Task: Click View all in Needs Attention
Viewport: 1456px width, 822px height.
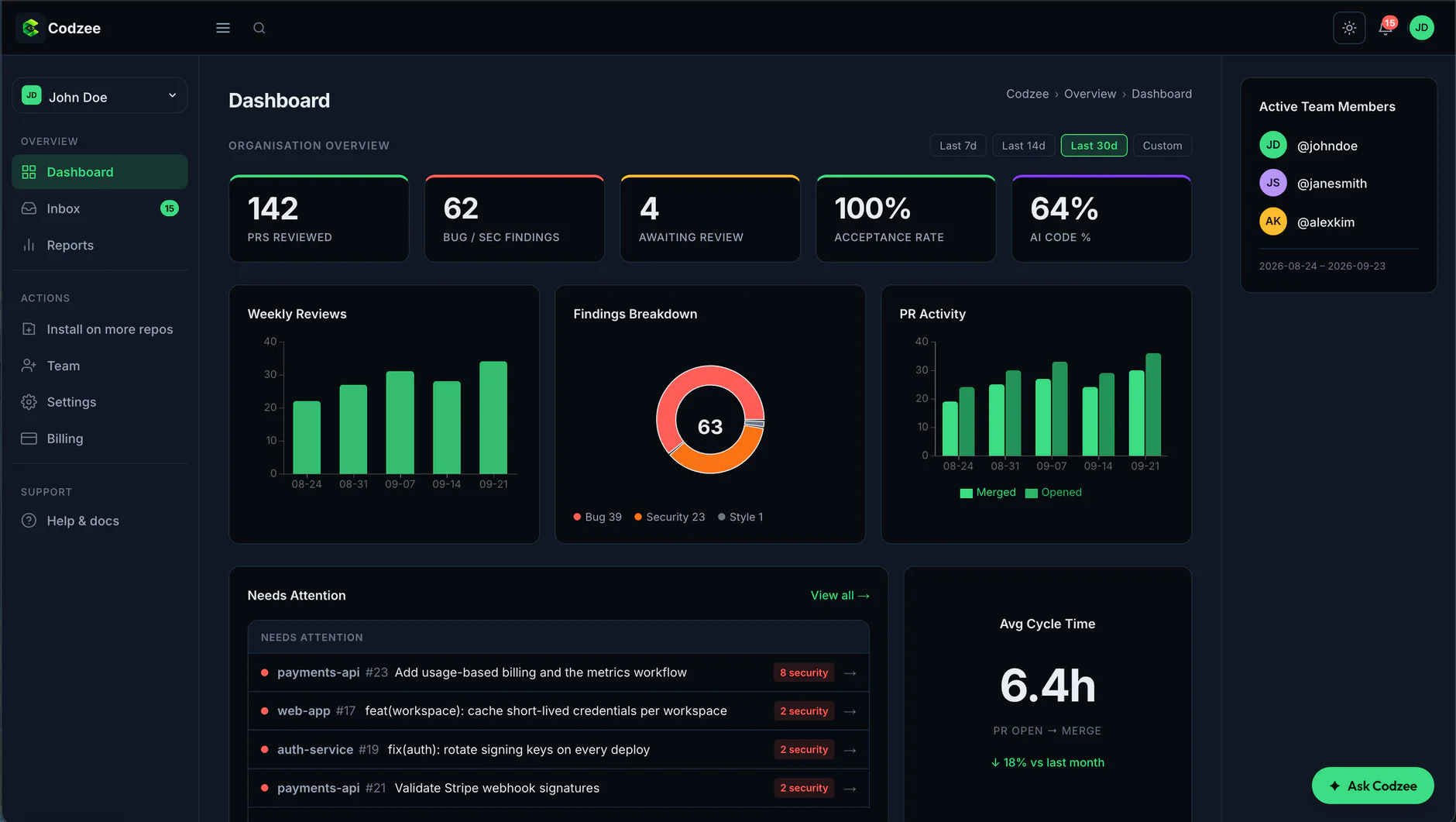Action: pyautogui.click(x=840, y=595)
